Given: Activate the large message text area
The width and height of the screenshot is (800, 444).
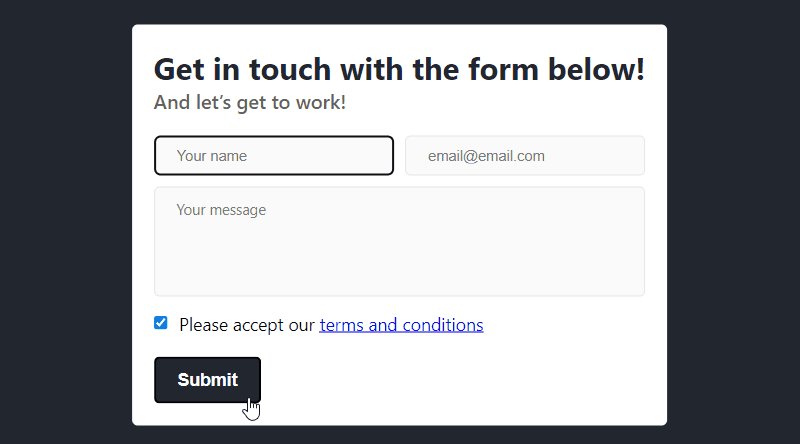Looking at the screenshot, I should (x=399, y=242).
